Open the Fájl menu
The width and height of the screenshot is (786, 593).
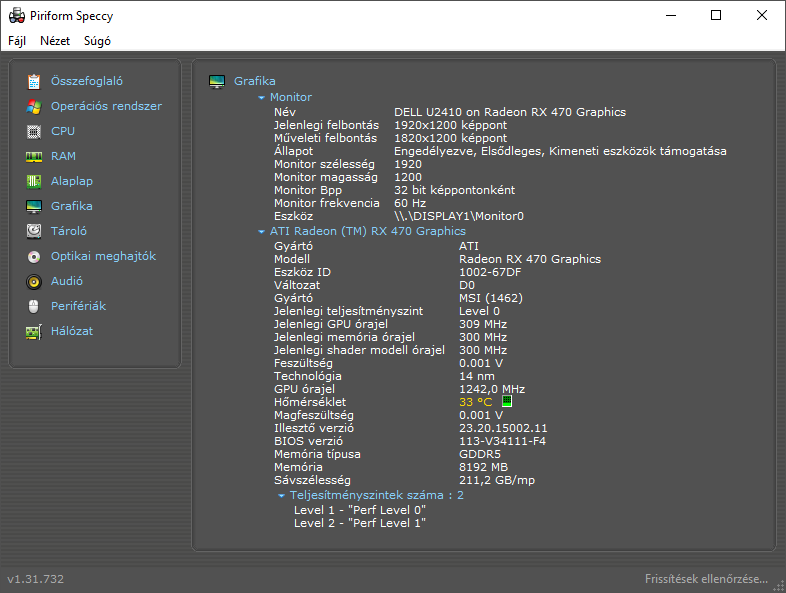pyautogui.click(x=17, y=41)
